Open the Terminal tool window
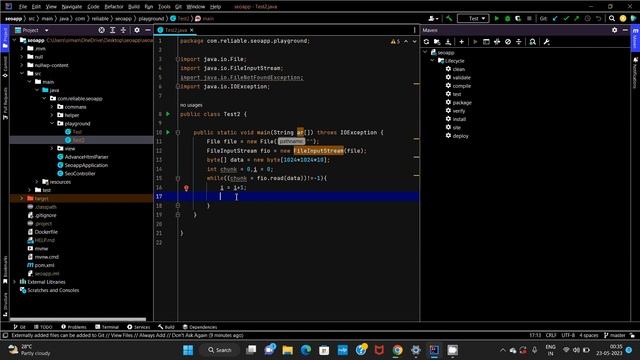The image size is (640, 360). [107, 327]
